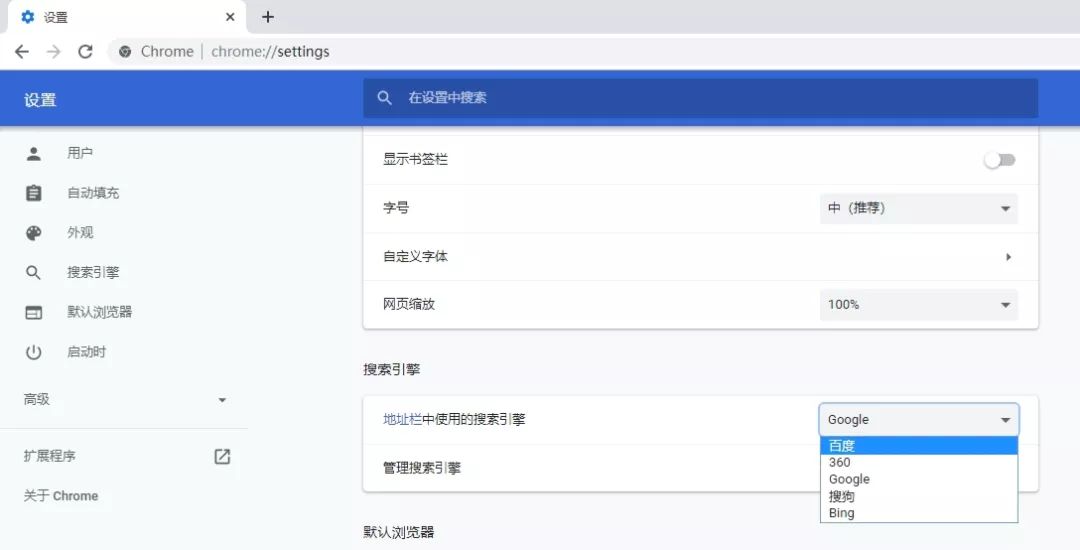Click the 搜索引擎 magnifier icon in the sidebar
1080x550 pixels.
coord(34,273)
